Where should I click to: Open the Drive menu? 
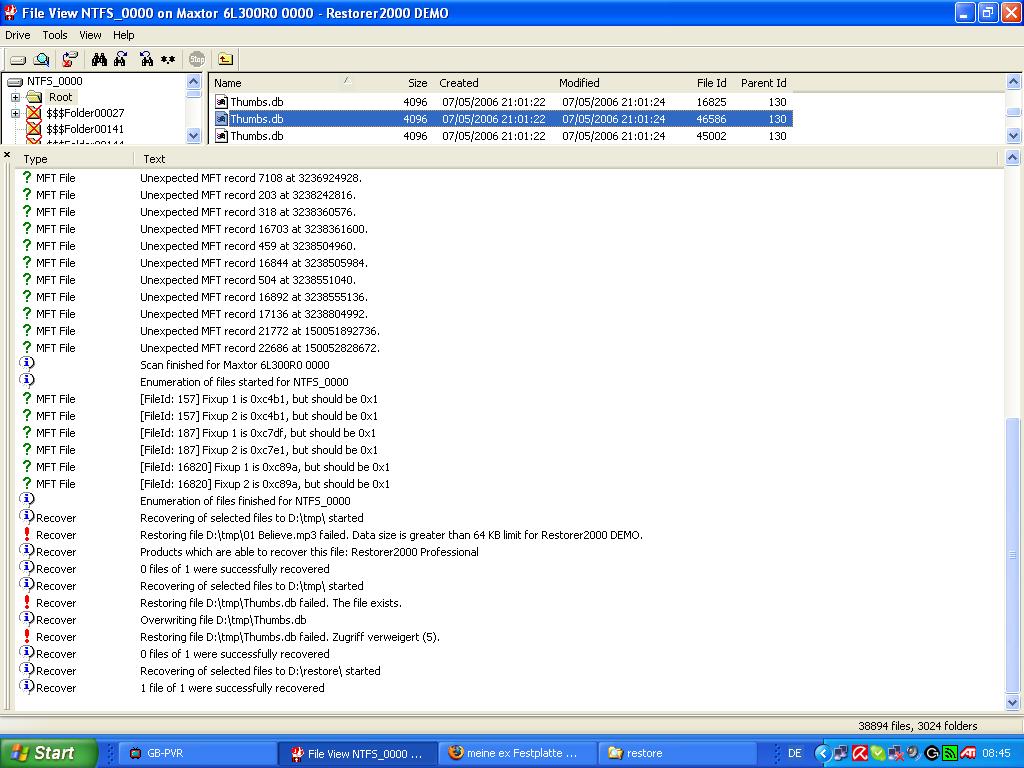click(18, 35)
